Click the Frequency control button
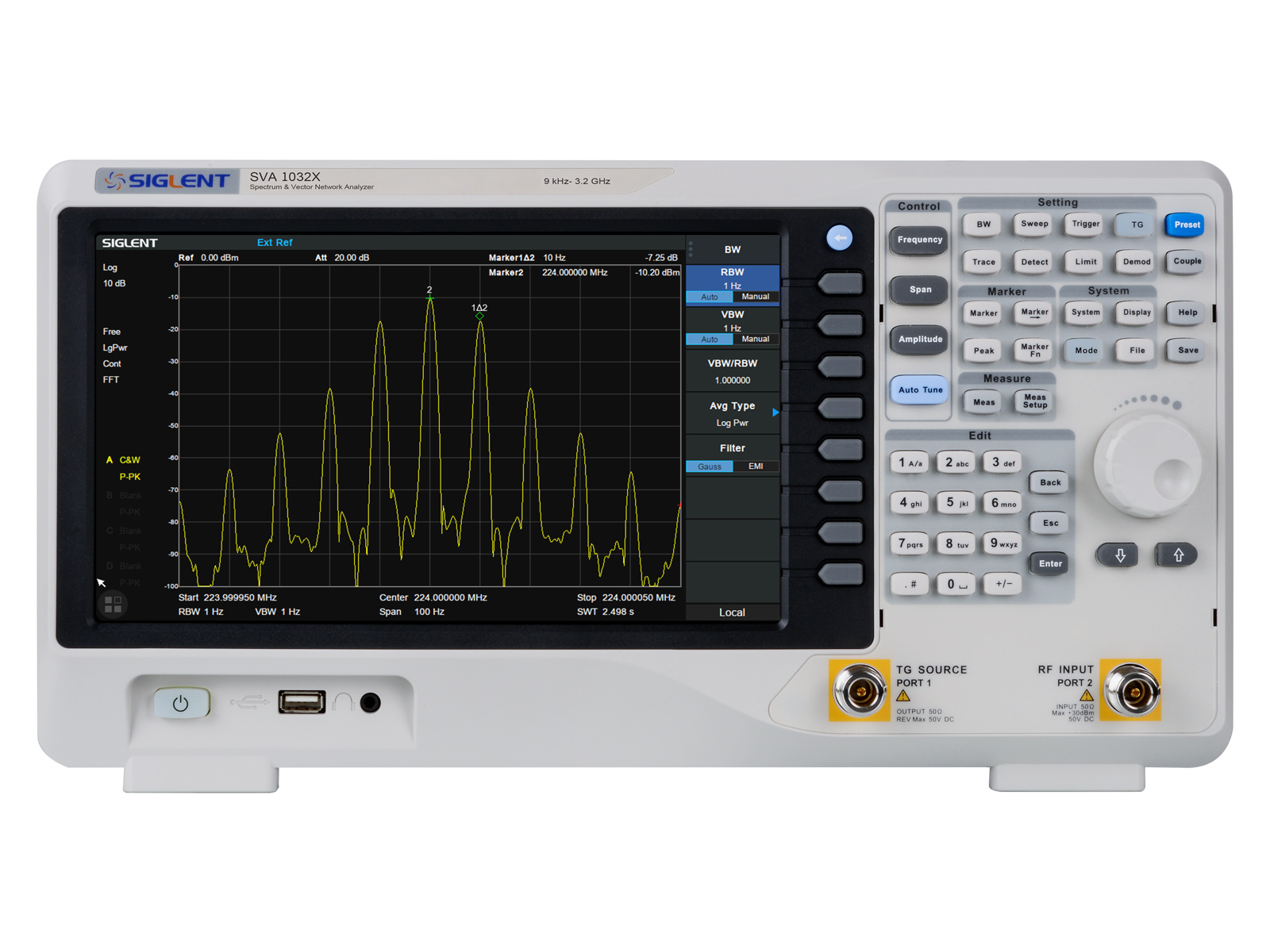1270x952 pixels. pos(919,240)
